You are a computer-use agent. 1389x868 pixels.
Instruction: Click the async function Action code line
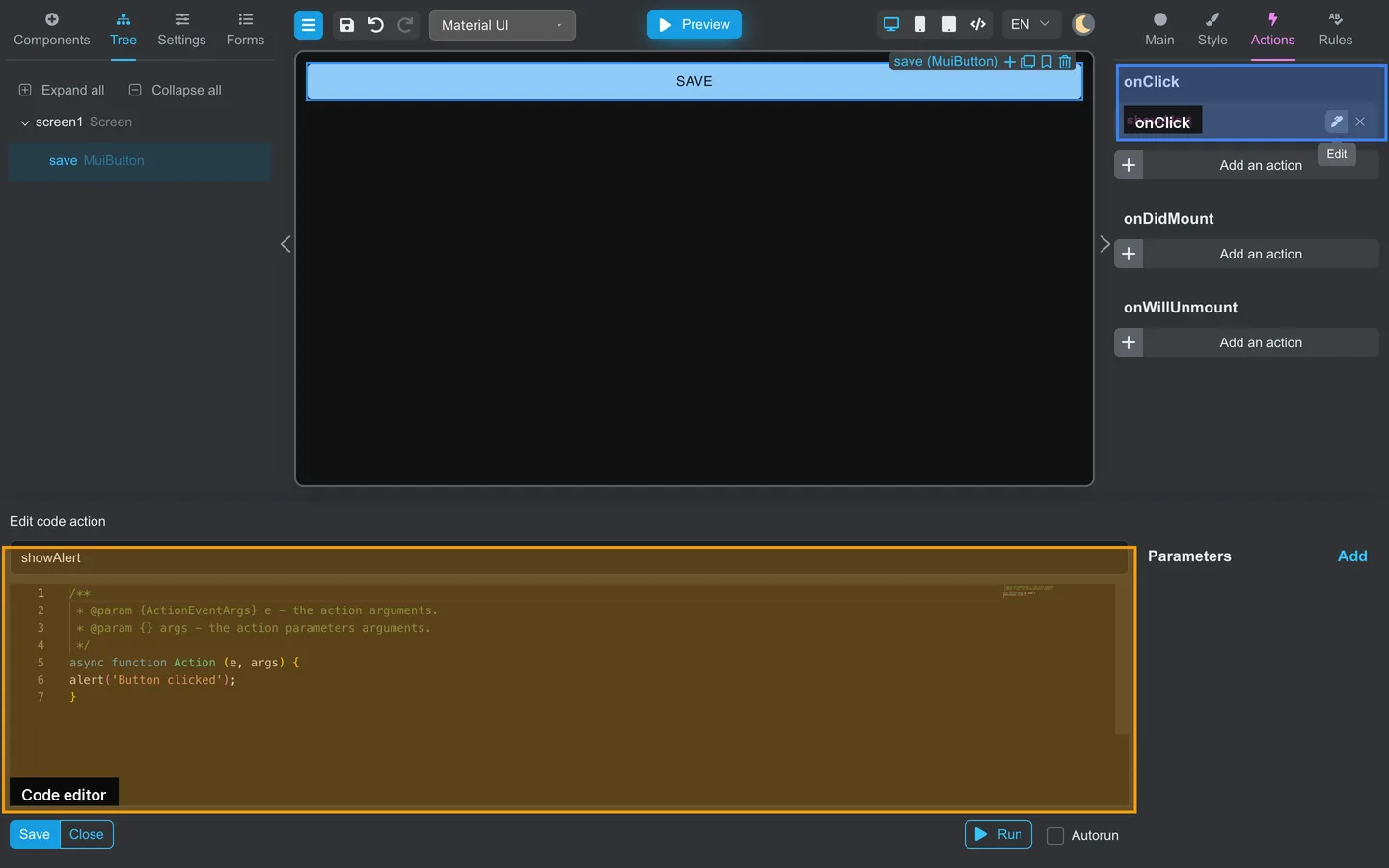coord(184,663)
